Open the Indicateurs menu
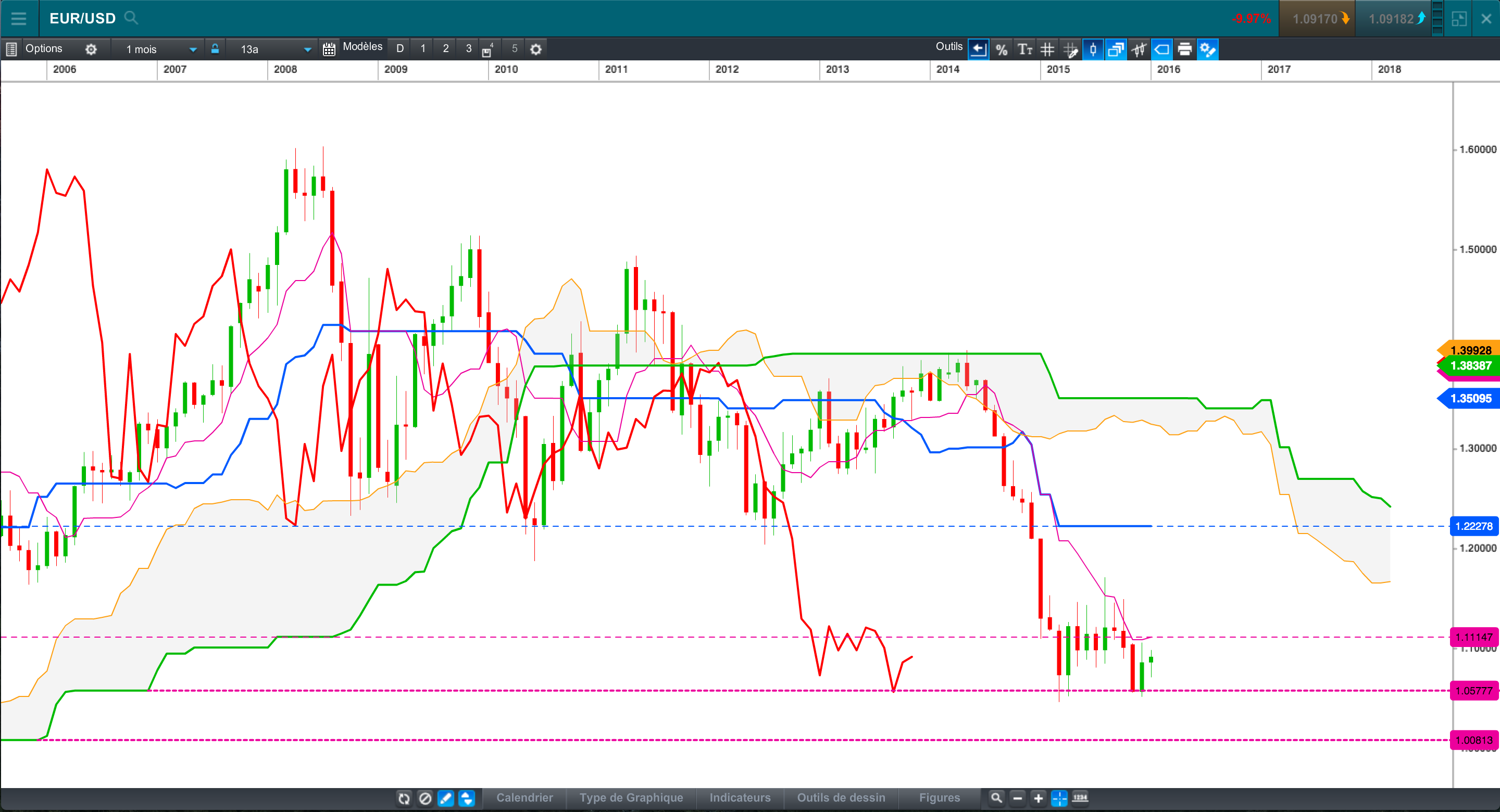This screenshot has width=1500, height=812. coord(740,797)
